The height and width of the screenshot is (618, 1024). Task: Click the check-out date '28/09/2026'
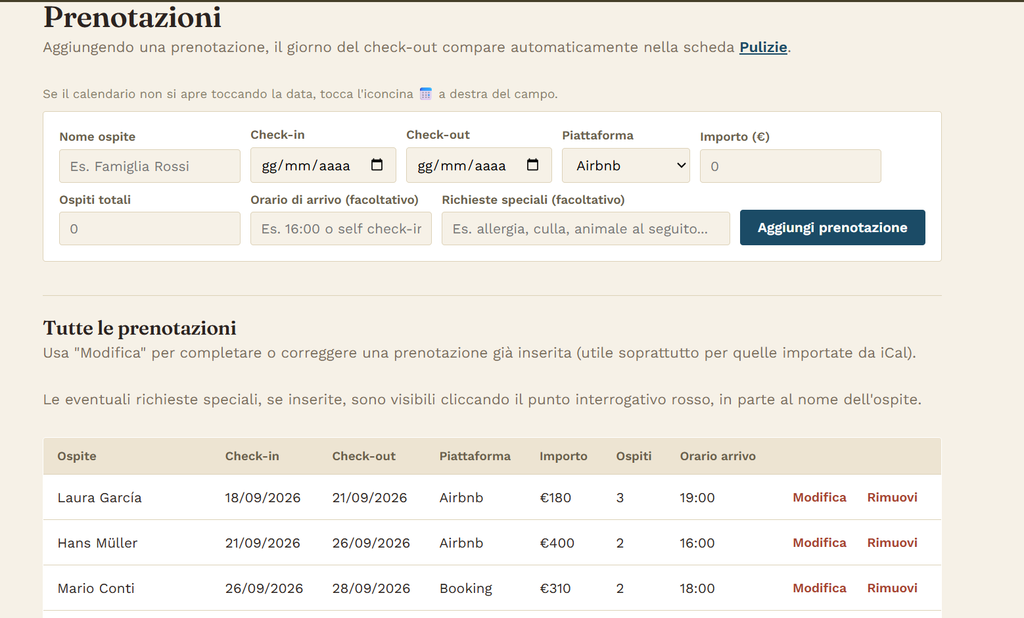point(371,588)
